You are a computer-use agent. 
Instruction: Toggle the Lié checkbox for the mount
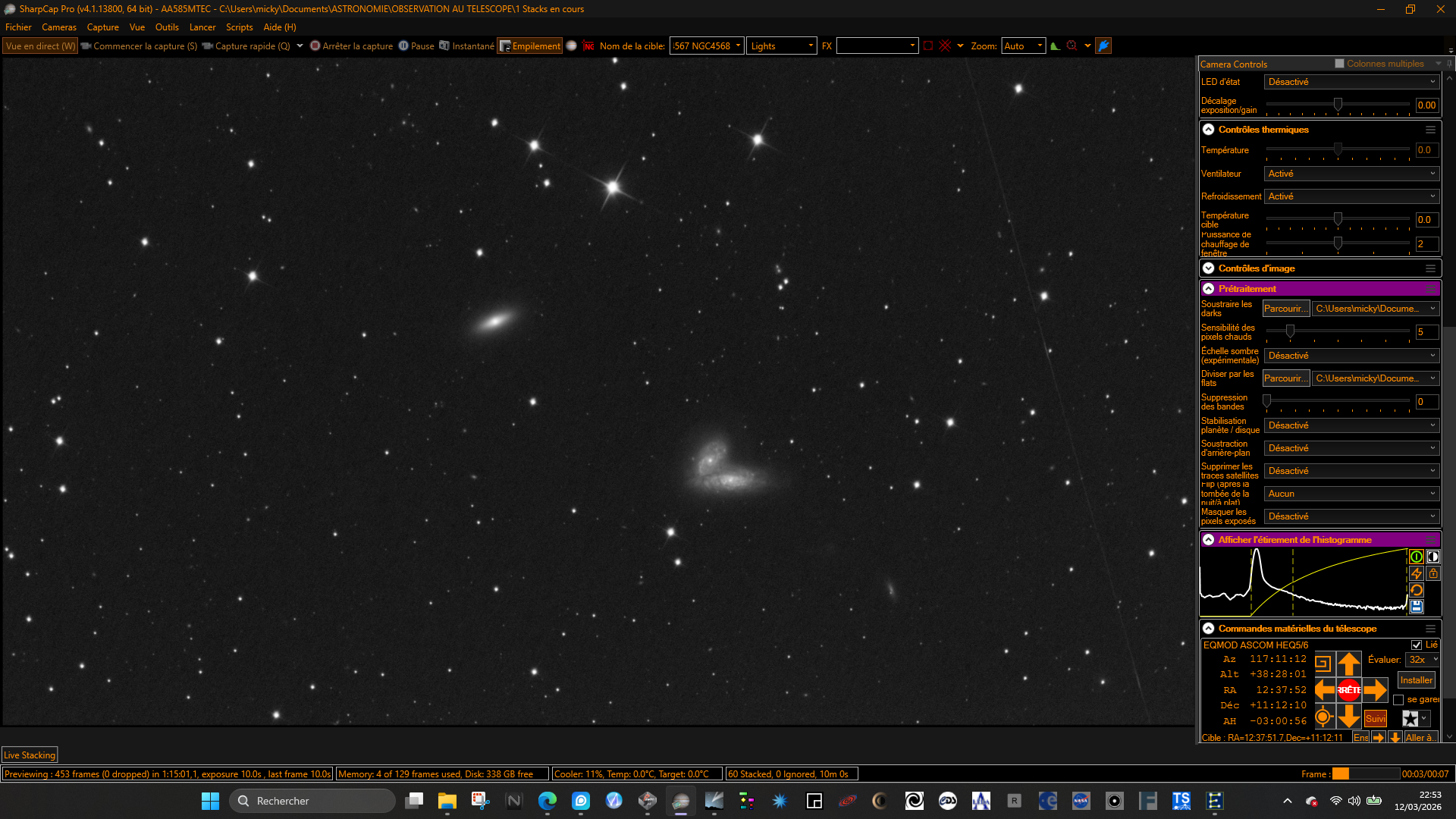(1417, 645)
